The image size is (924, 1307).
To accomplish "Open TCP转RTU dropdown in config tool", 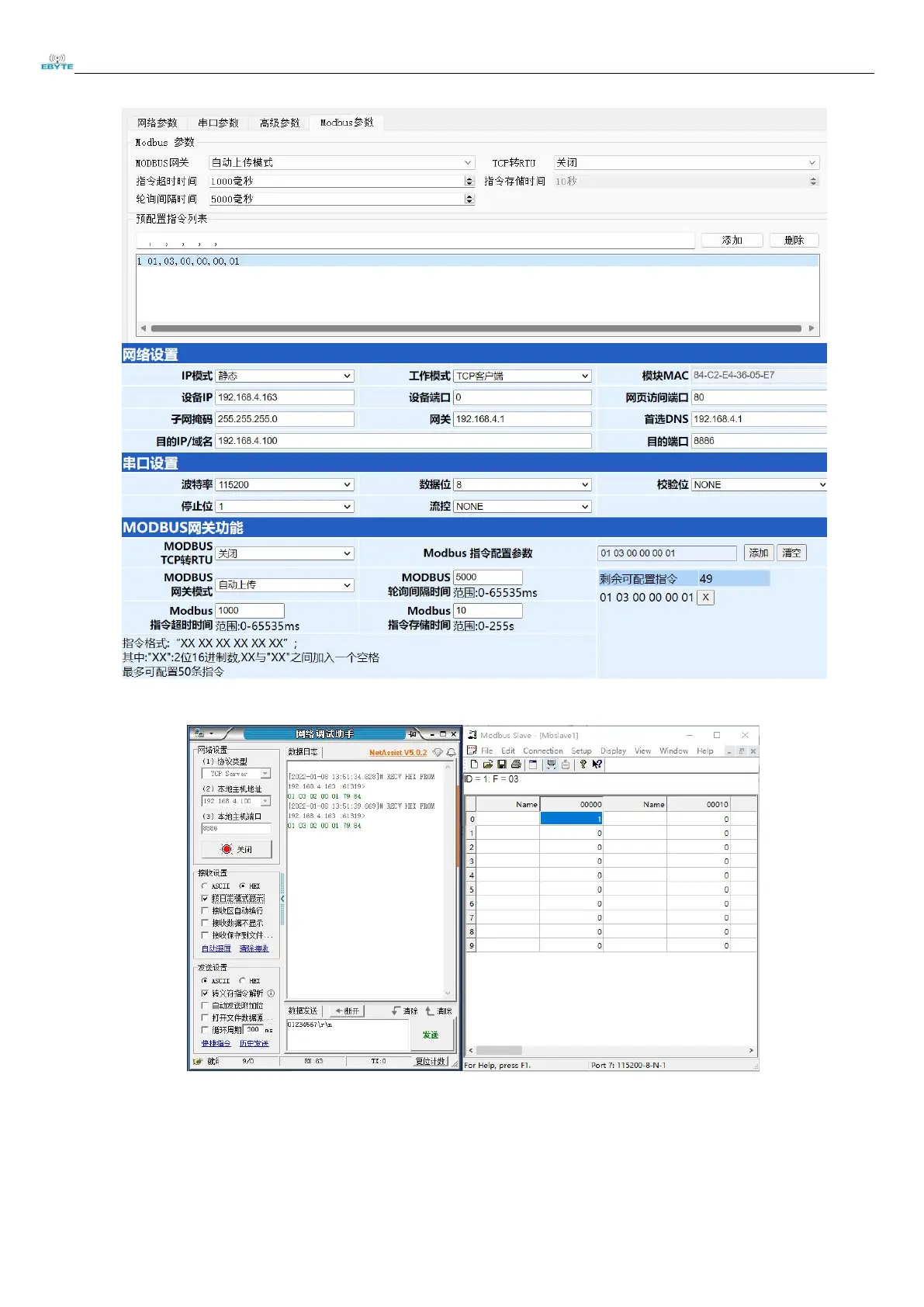I will (687, 162).
